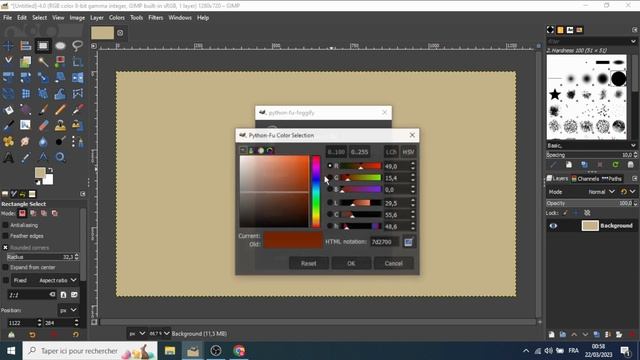Select the Cage Transform tool
This screenshot has height=360, width=640.
pos(78,93)
